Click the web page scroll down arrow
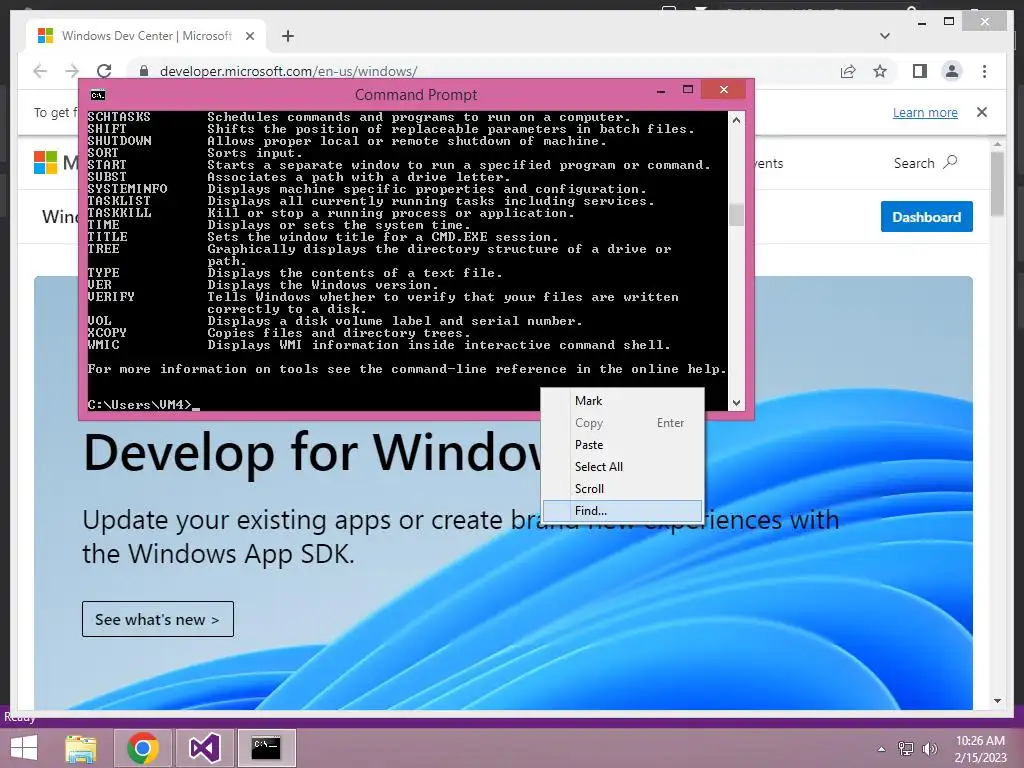1024x768 pixels. click(997, 701)
